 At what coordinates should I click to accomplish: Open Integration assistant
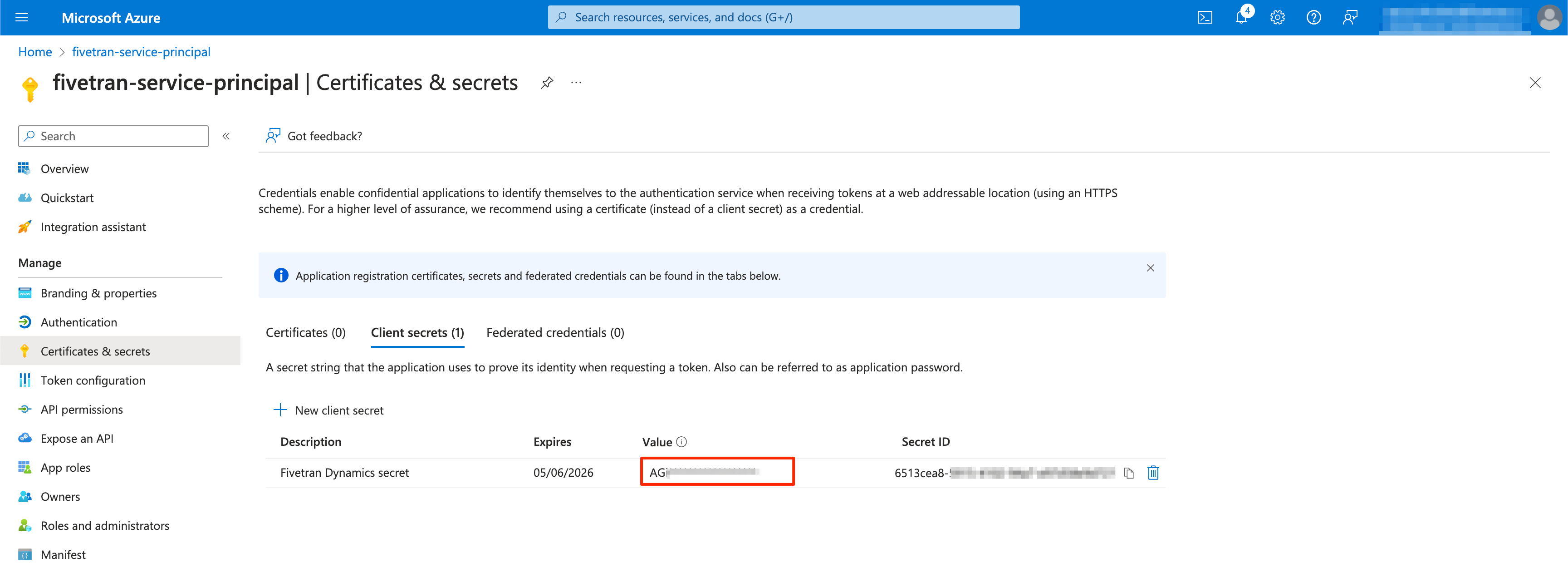point(93,227)
